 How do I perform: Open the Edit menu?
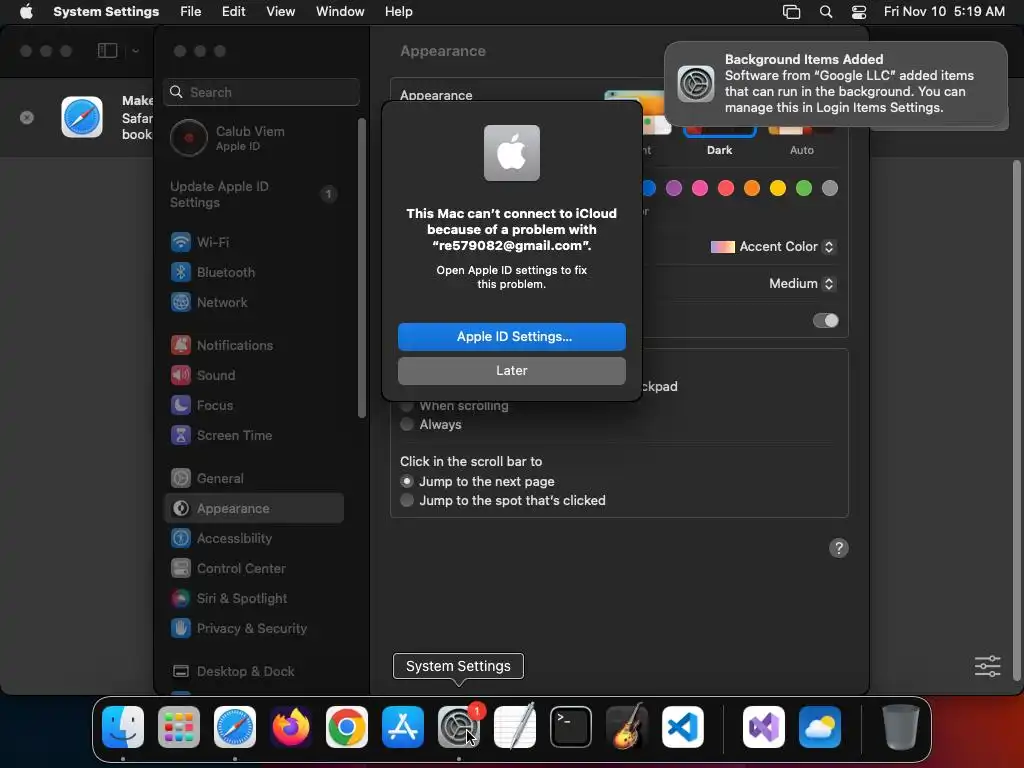click(234, 12)
